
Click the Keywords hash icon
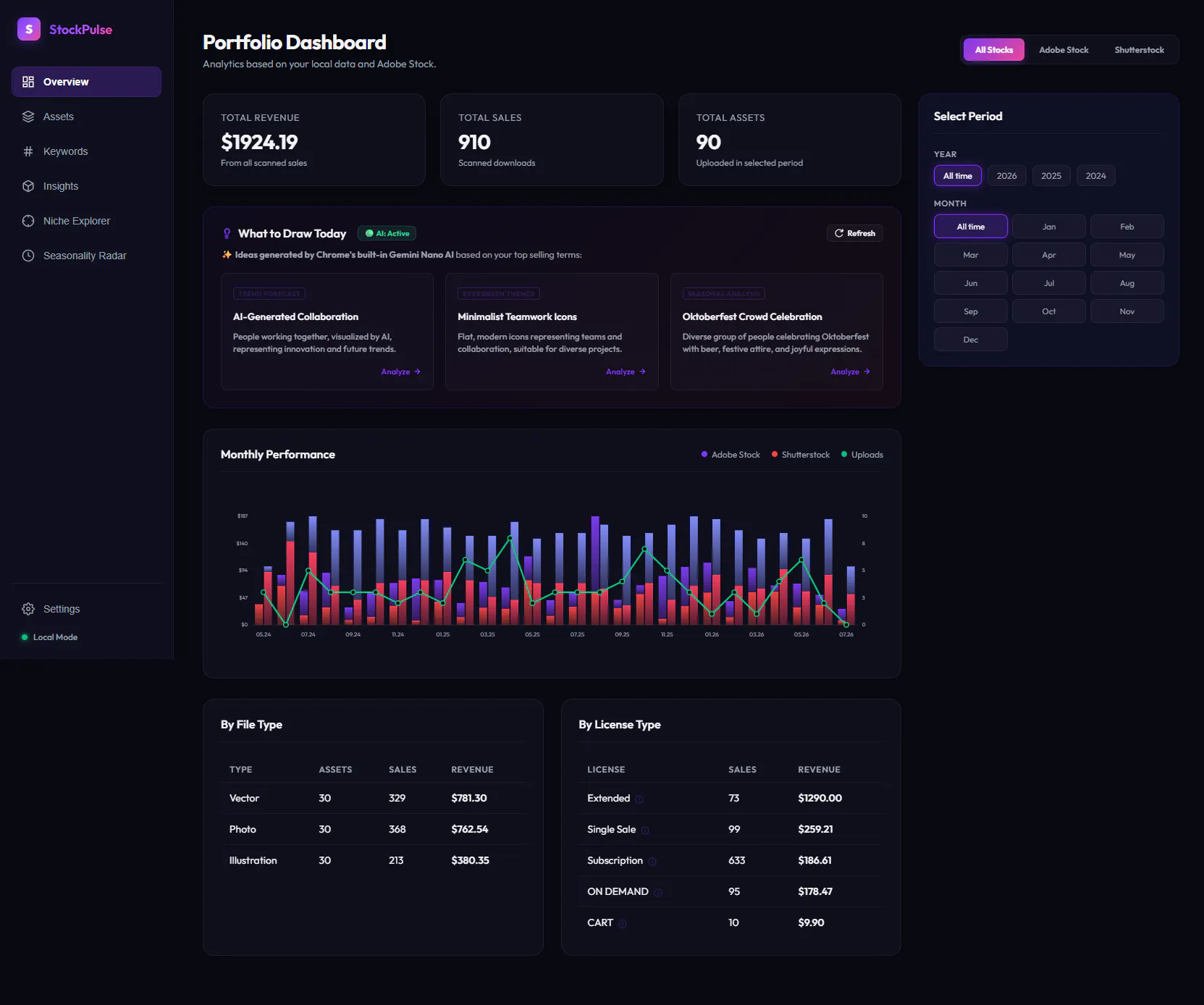tap(28, 151)
